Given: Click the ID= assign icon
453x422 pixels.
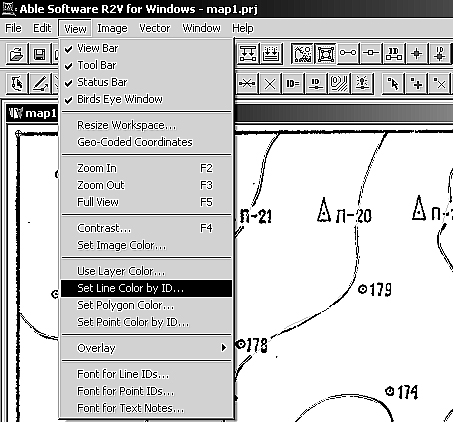Looking at the screenshot, I should [x=293, y=83].
